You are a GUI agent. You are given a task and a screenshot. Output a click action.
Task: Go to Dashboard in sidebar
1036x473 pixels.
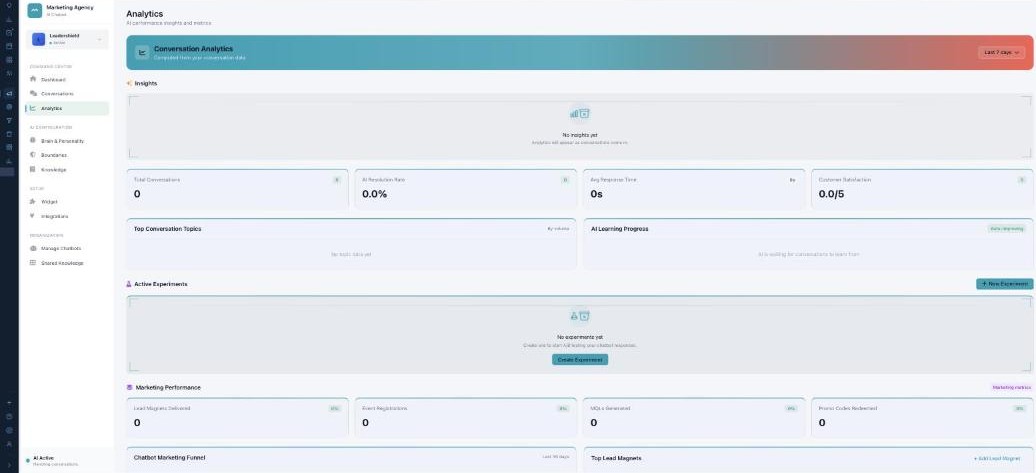pyautogui.click(x=67, y=79)
